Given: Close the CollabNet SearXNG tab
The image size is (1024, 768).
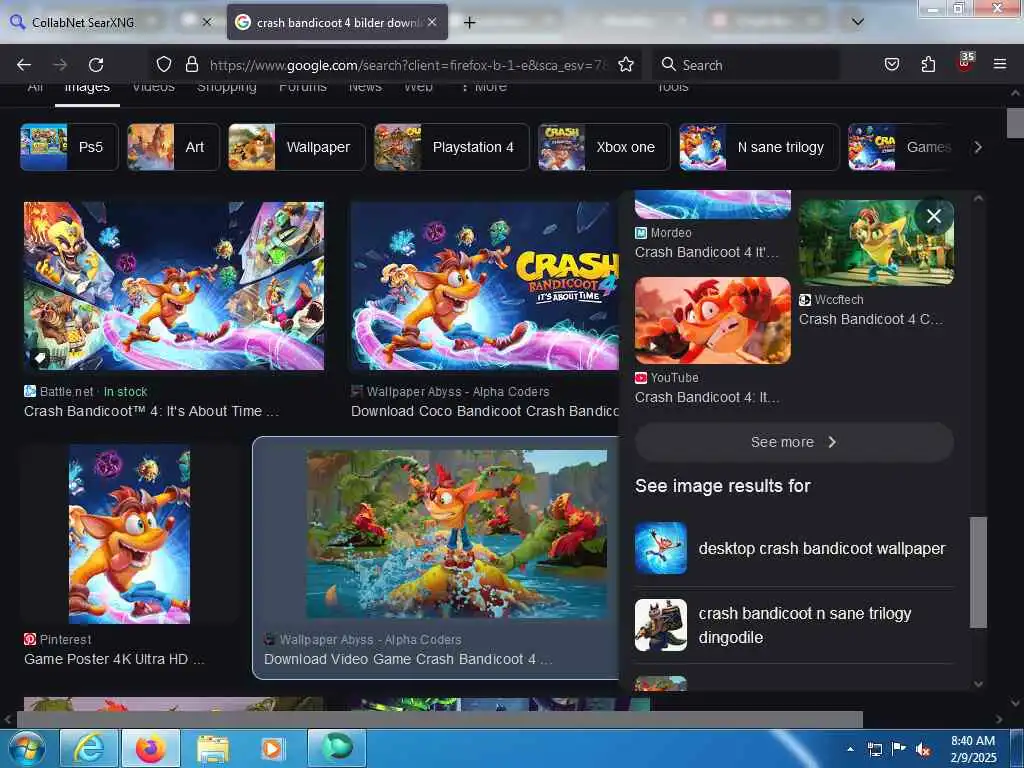Looking at the screenshot, I should 206,22.
